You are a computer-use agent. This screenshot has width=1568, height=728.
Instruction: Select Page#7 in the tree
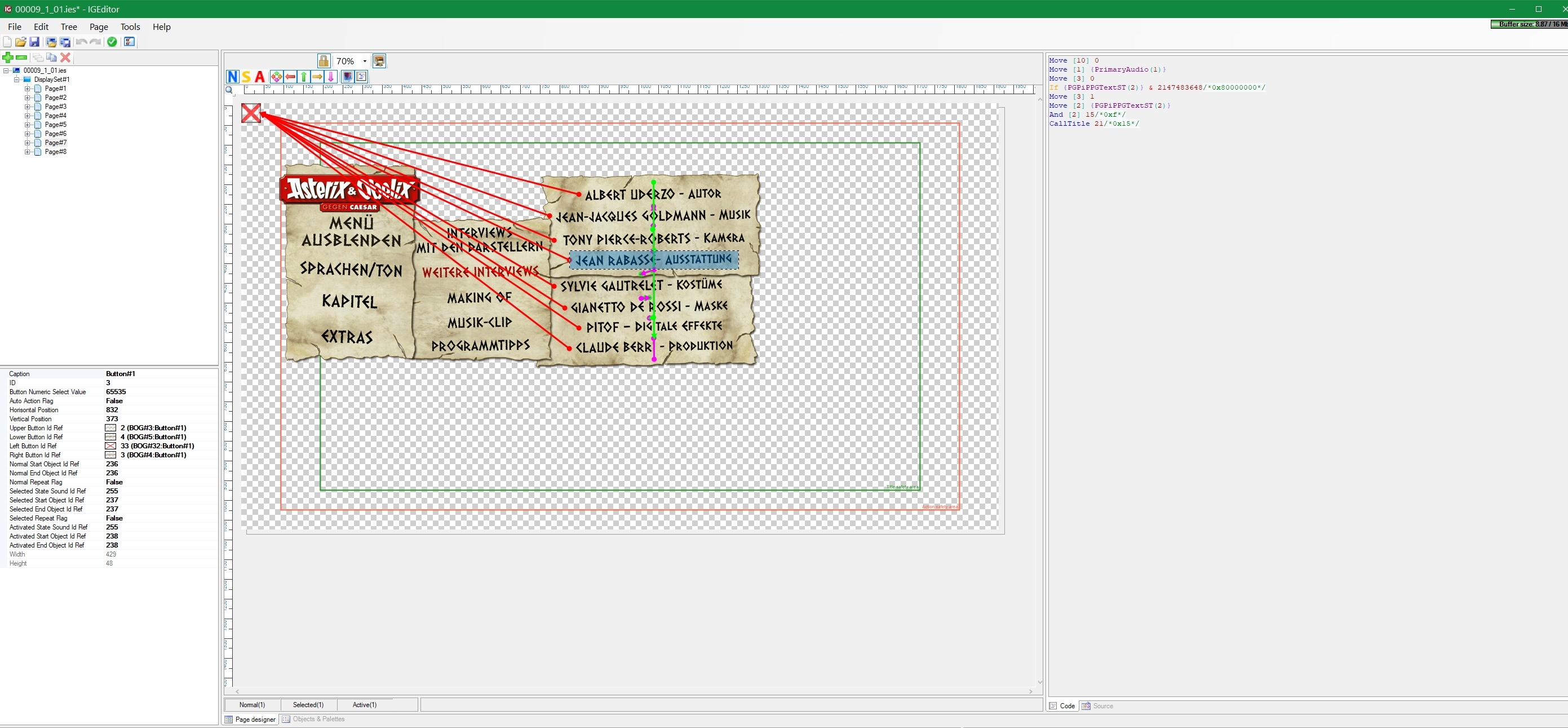tap(55, 143)
